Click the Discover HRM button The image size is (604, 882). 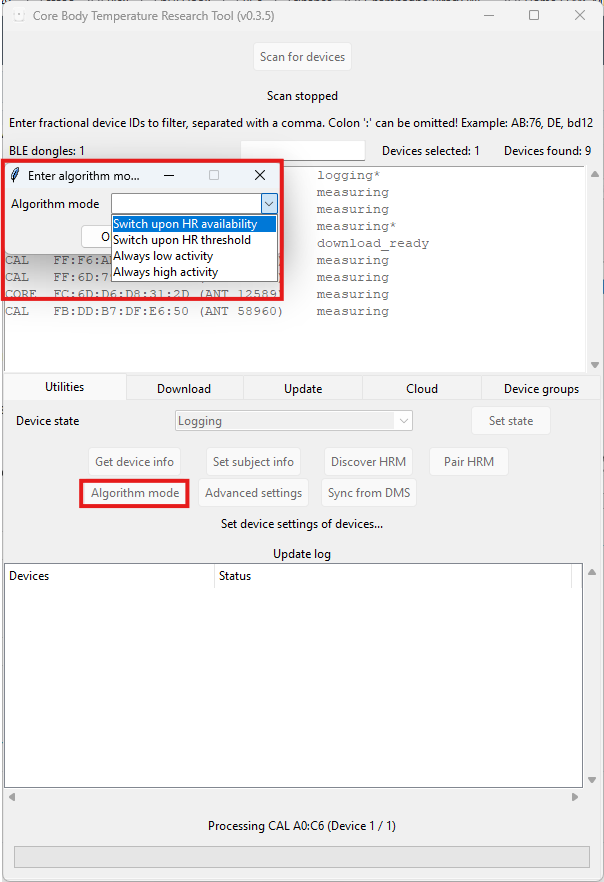point(368,462)
